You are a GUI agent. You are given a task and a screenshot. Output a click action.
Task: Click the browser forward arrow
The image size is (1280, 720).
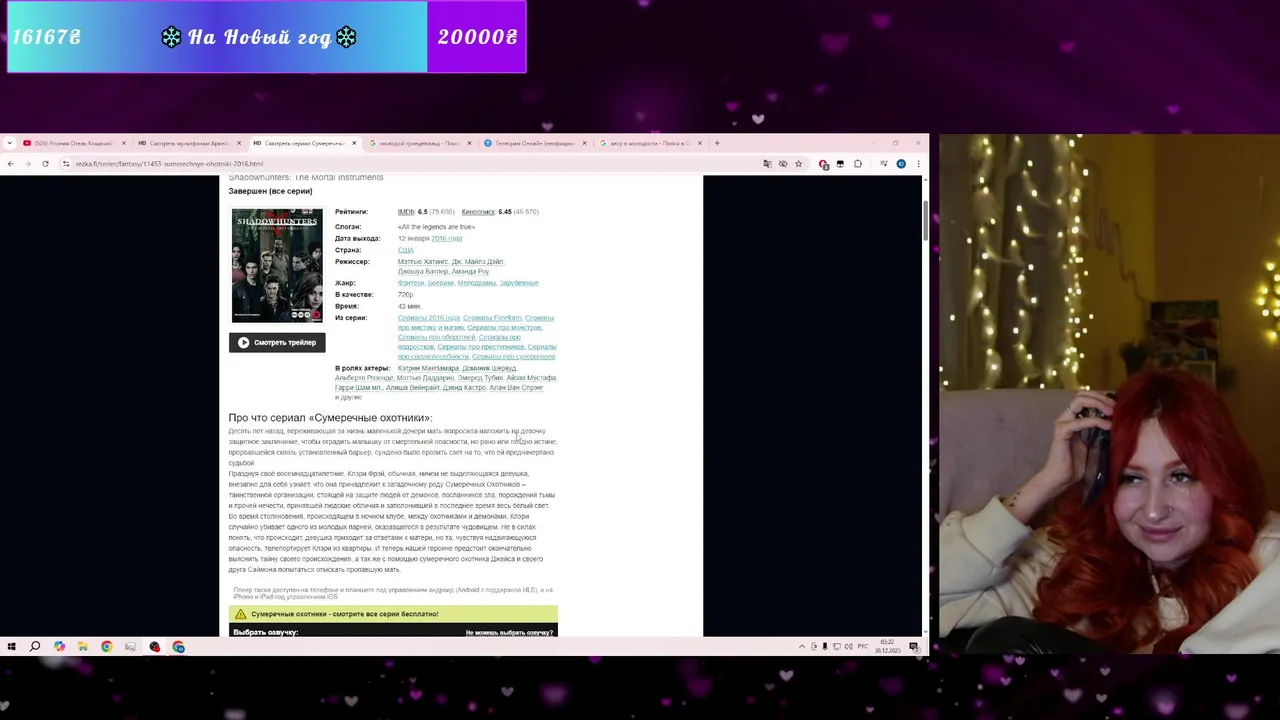(27, 164)
